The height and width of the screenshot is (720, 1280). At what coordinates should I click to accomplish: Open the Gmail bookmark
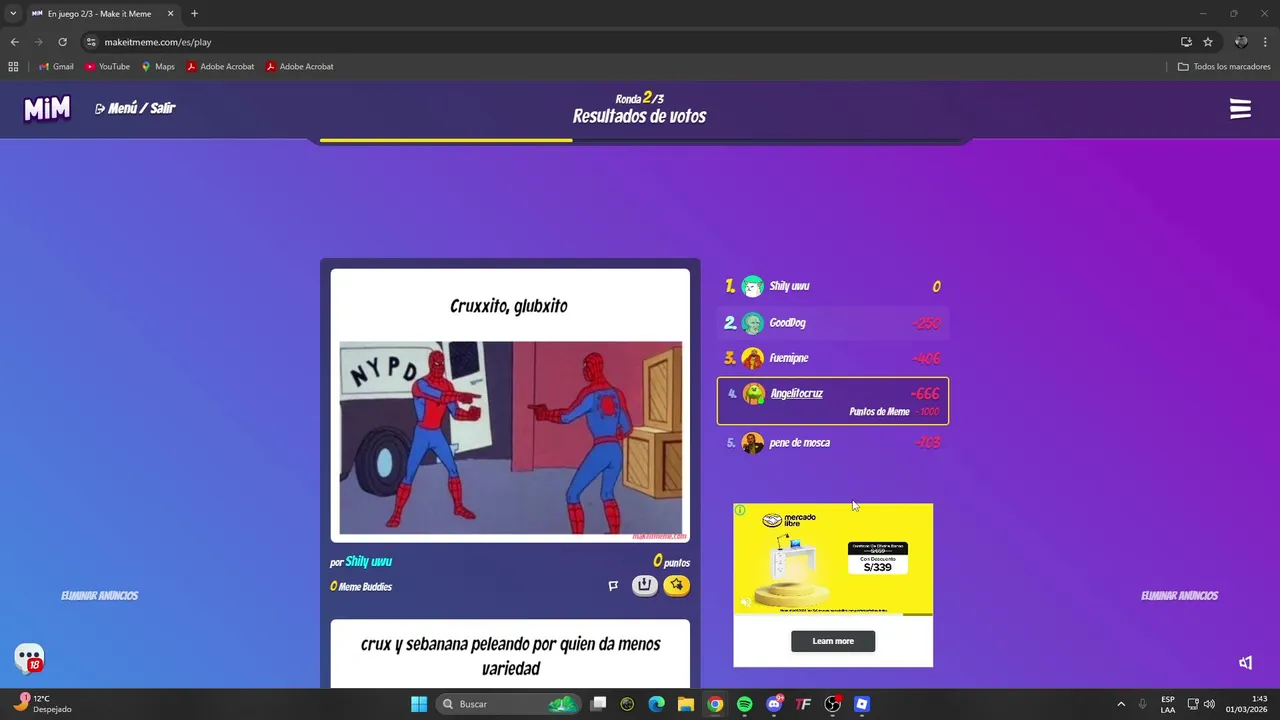(x=56, y=67)
